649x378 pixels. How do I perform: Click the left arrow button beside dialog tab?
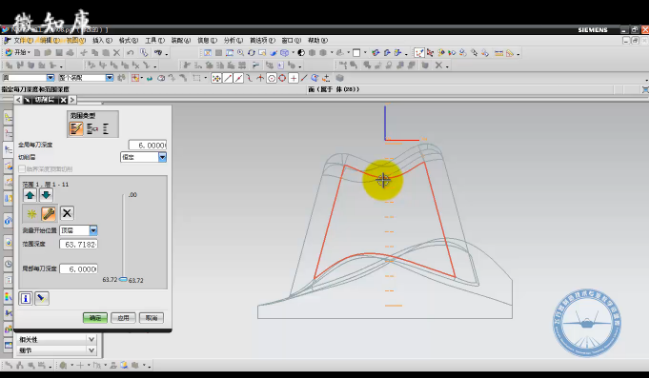[x=18, y=100]
